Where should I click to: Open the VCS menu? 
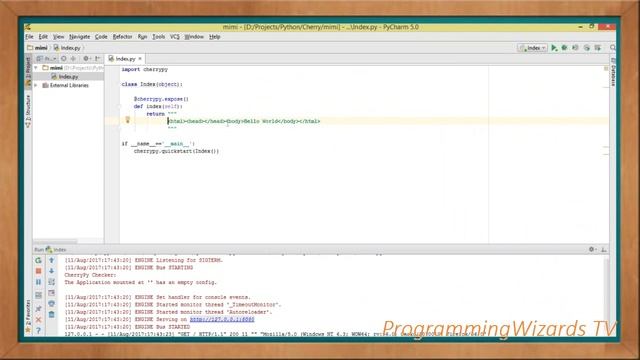coord(175,37)
